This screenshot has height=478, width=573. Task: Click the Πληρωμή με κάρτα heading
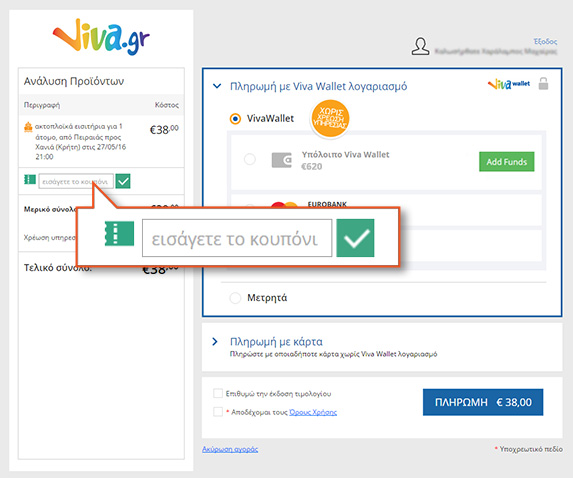(x=276, y=342)
